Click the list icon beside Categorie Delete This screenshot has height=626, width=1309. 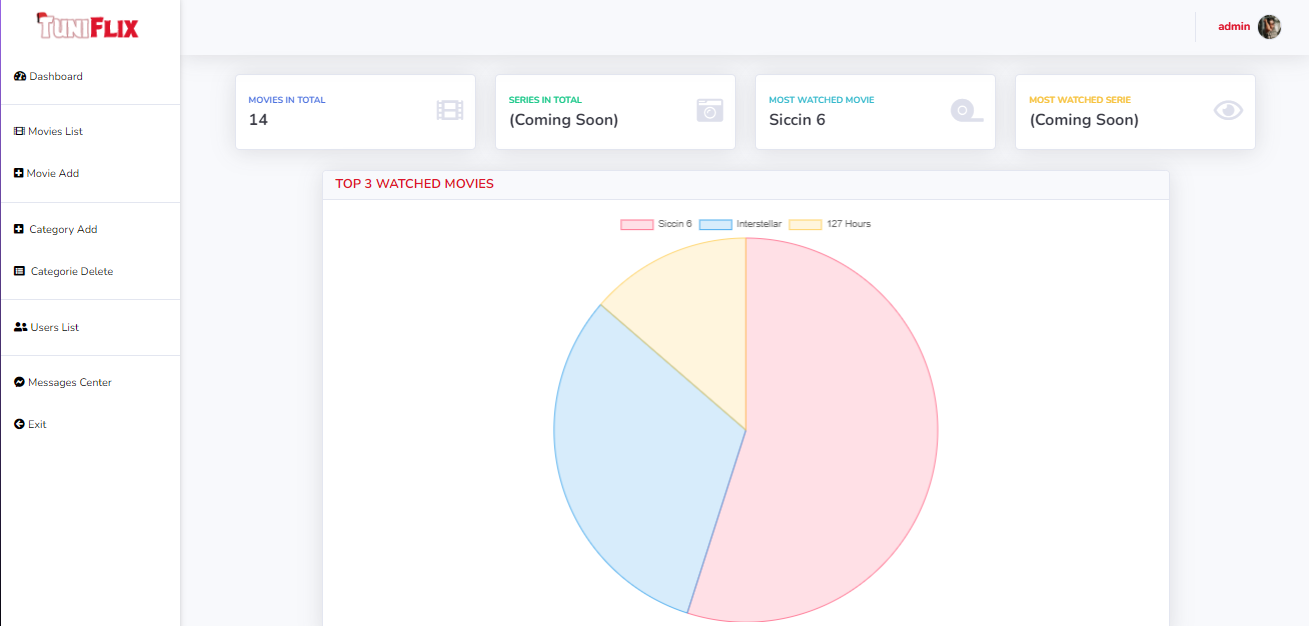[19, 272]
